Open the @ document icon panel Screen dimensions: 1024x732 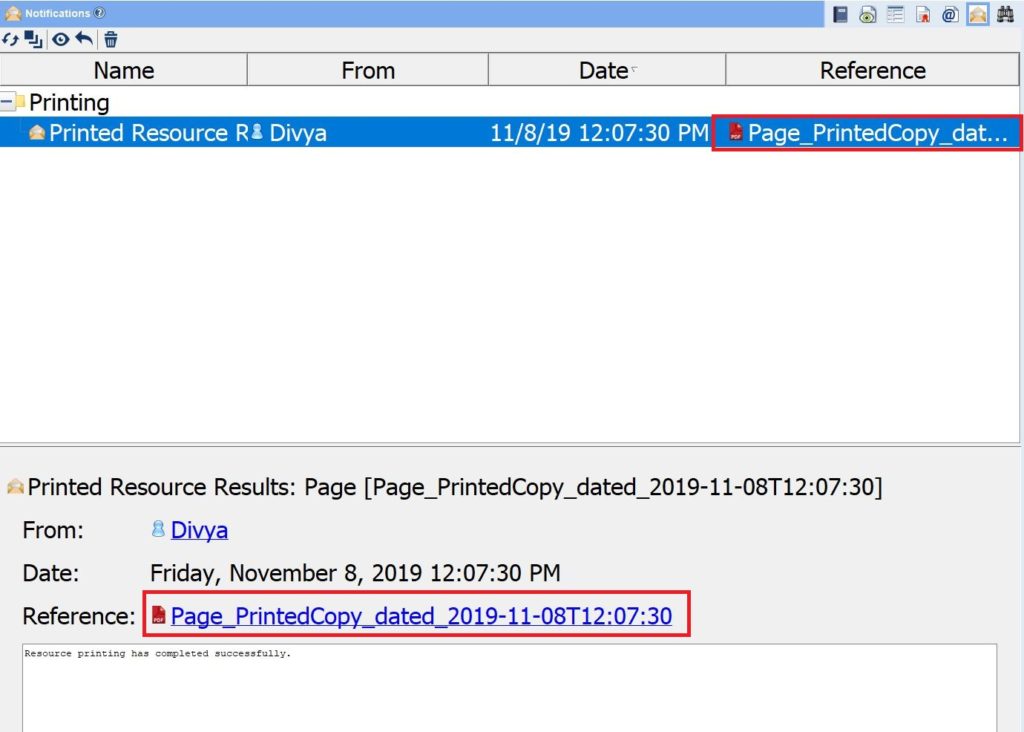click(950, 14)
